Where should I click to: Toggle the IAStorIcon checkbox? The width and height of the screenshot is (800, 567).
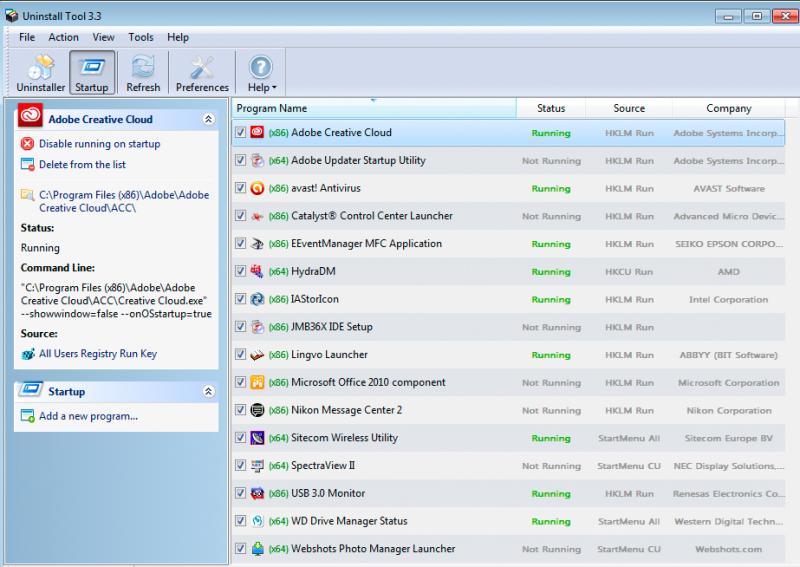pos(240,299)
